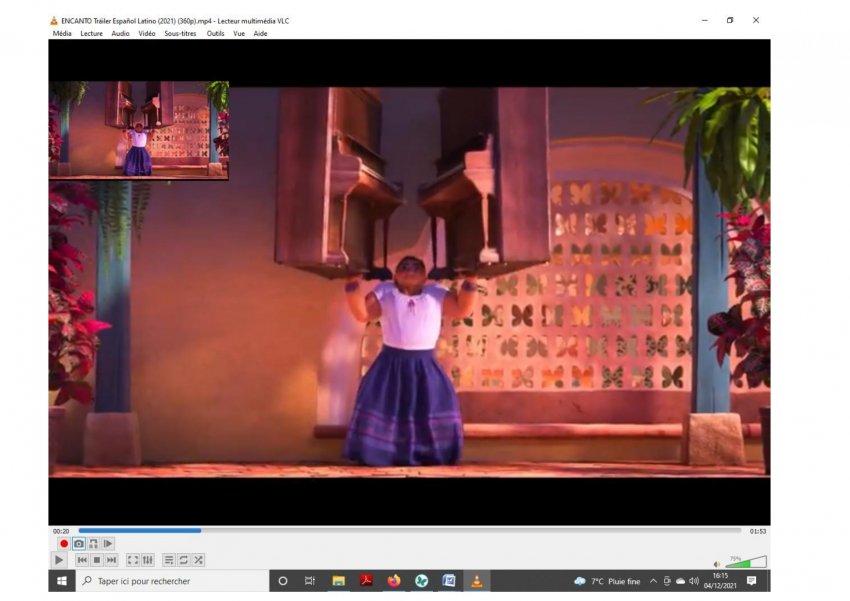
Task: Click elapsed time 00:20 label
Action: click(61, 531)
